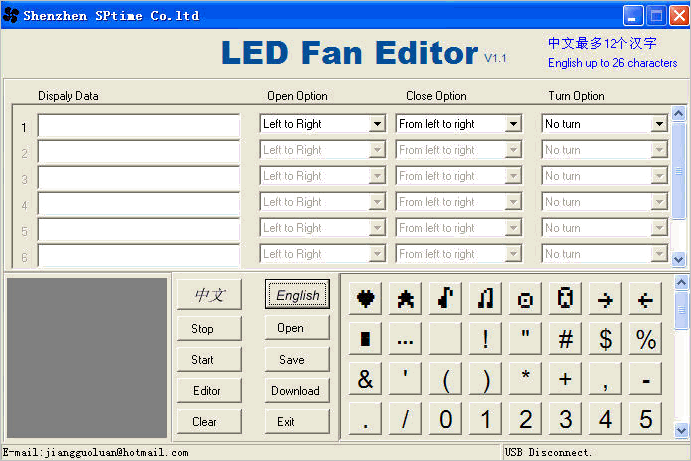Screen dimensions: 691x461
Task: Insert the square-with-dot symbol
Action: [525, 299]
